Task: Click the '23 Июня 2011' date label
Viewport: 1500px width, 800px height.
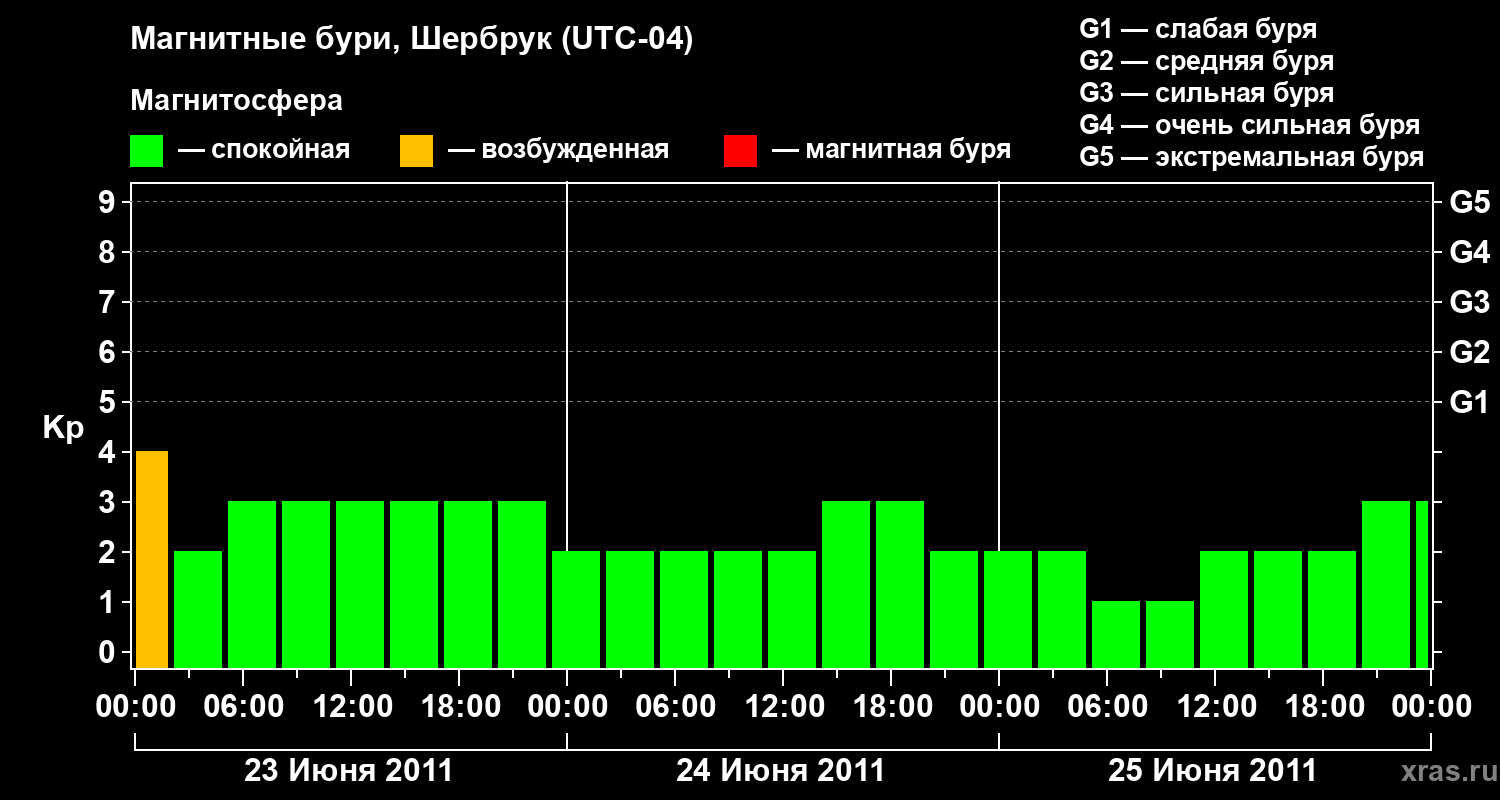Action: 349,771
